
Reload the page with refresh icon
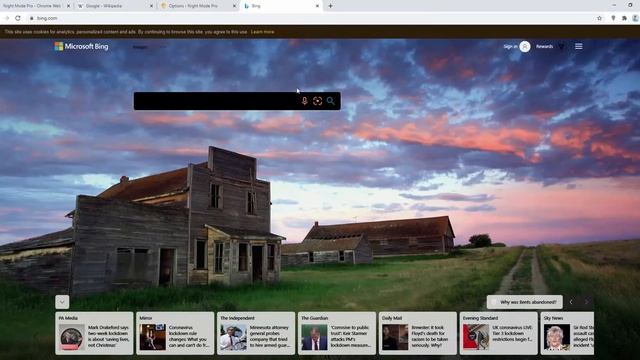pyautogui.click(x=18, y=18)
